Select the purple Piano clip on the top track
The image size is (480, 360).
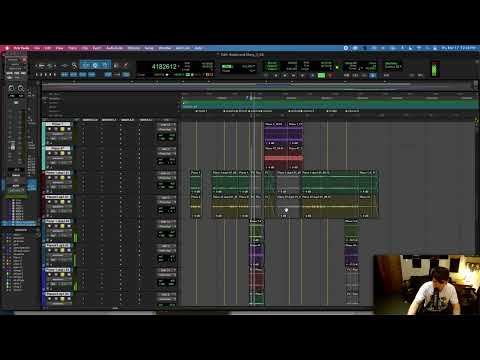[x=275, y=133]
